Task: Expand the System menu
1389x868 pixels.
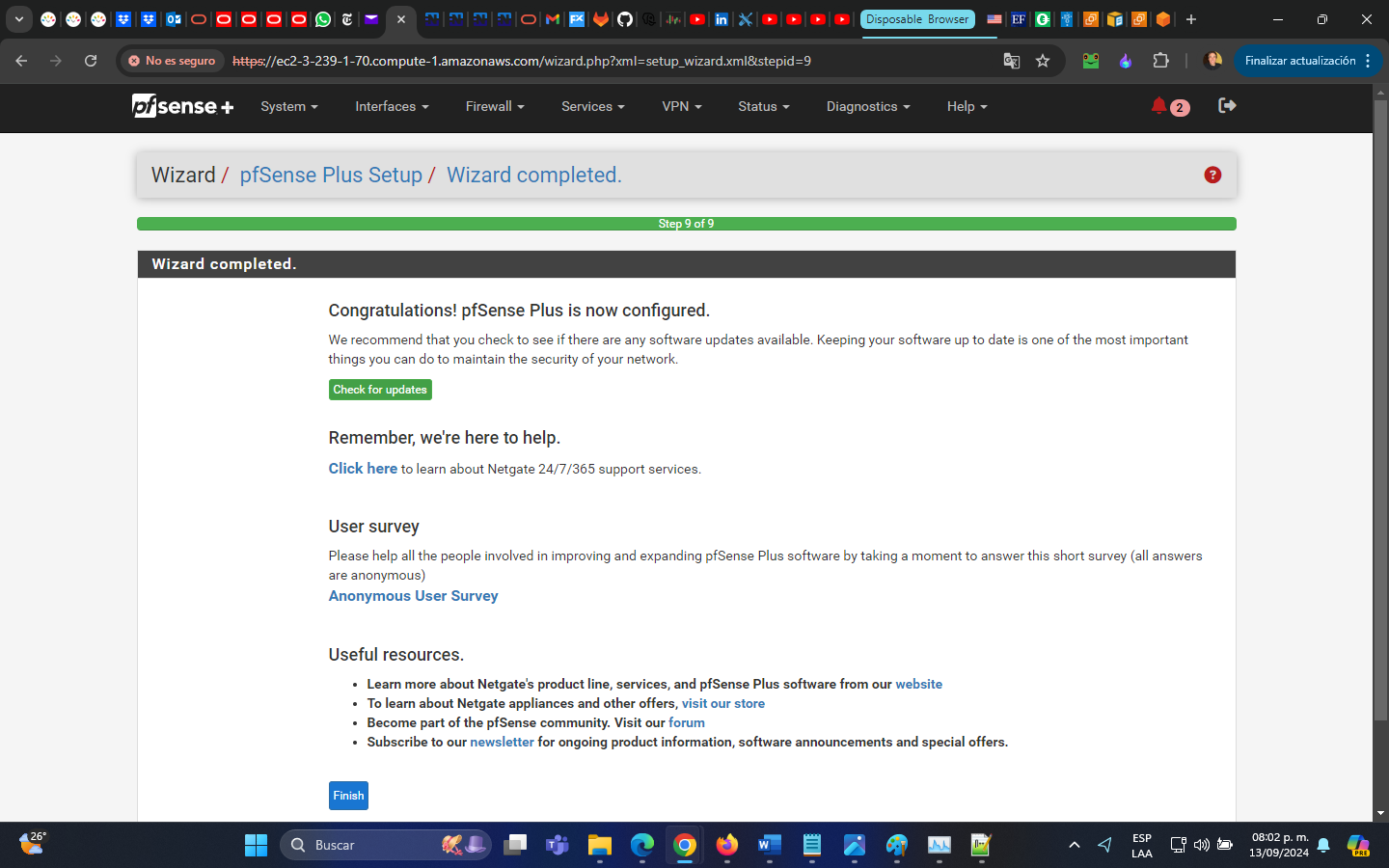Action: 289,106
